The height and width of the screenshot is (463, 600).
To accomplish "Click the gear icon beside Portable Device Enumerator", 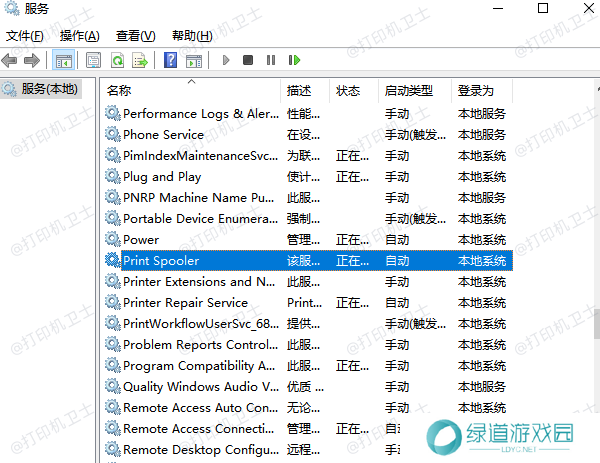I will pos(113,218).
